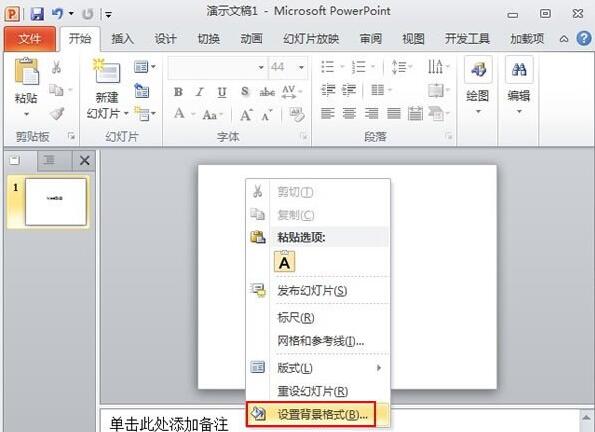Click the Clear Formatting icon
The image size is (595, 432).
[x=296, y=114]
